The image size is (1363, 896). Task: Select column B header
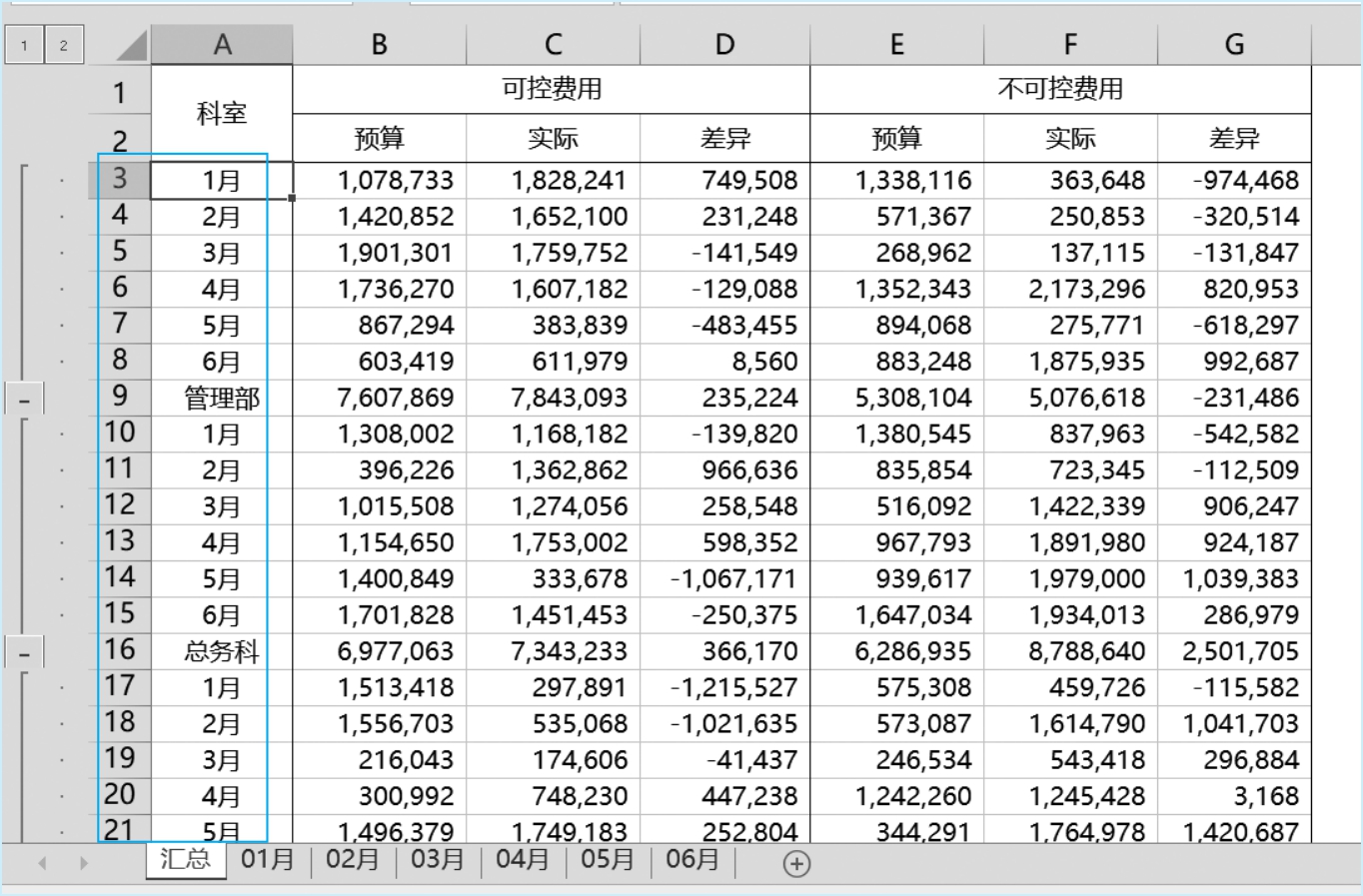[380, 45]
